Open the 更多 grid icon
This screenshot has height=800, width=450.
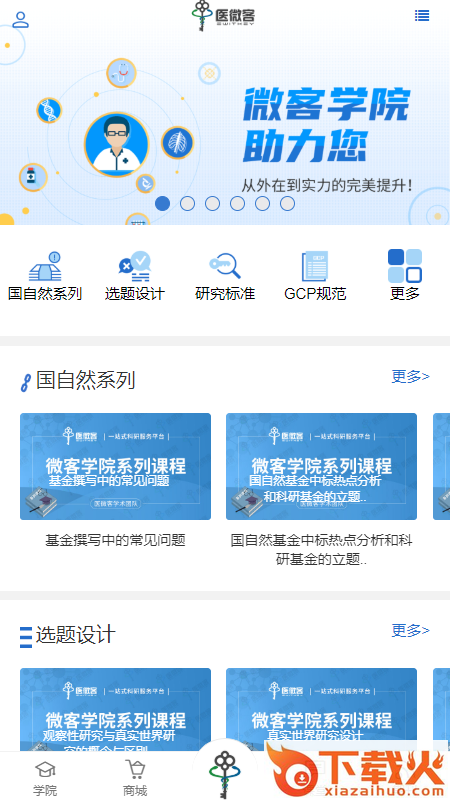pos(405,266)
